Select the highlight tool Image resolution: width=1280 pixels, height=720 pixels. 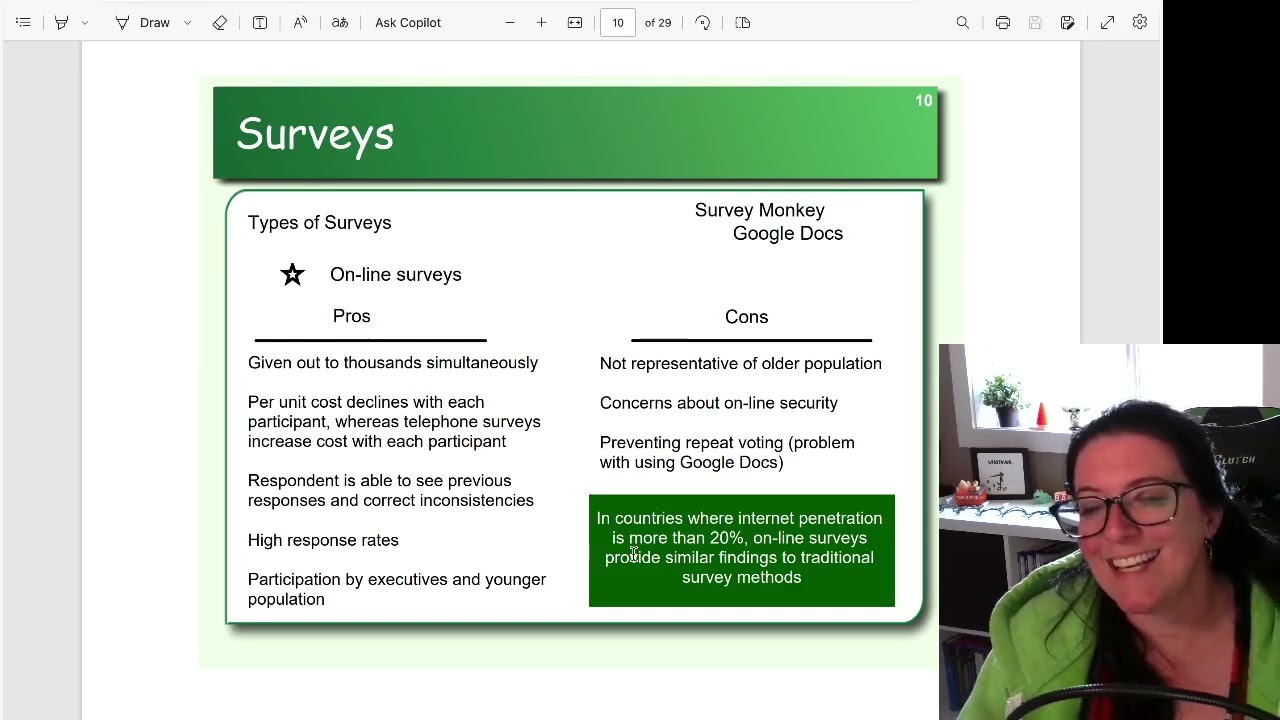pyautogui.click(x=62, y=22)
